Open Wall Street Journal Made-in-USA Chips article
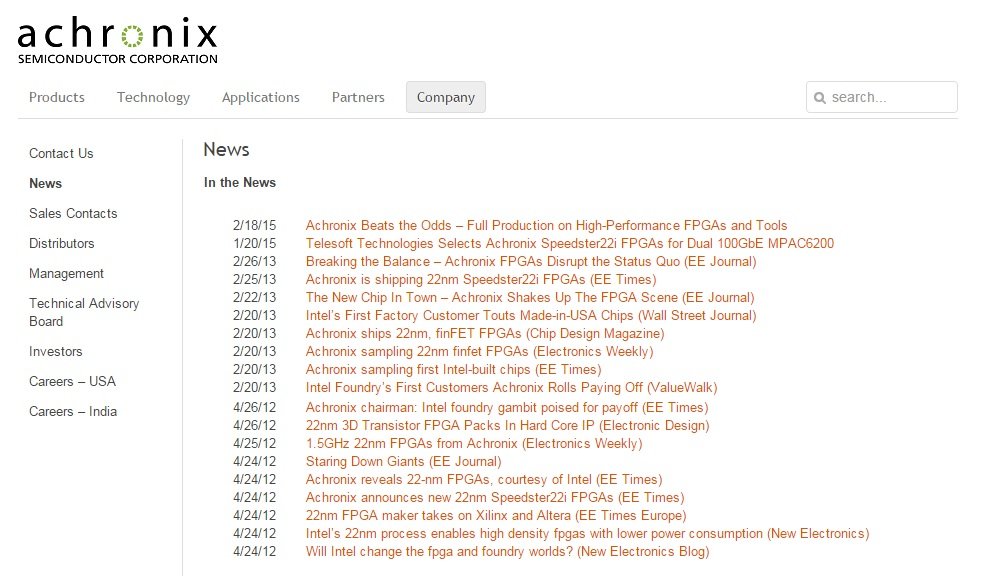Image resolution: width=986 pixels, height=576 pixels. (x=531, y=316)
